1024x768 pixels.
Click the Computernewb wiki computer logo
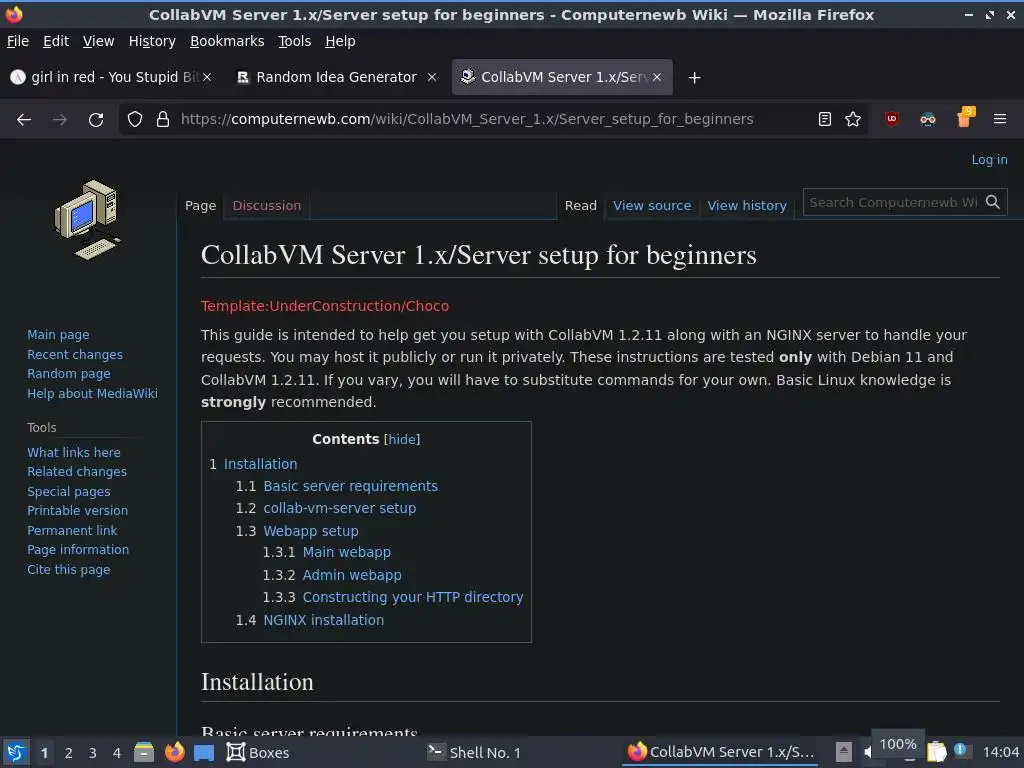pyautogui.click(x=88, y=219)
